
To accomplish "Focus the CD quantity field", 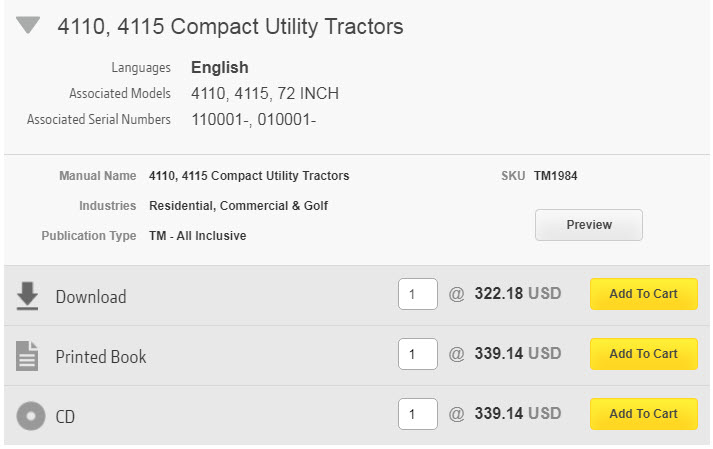I will (417, 415).
